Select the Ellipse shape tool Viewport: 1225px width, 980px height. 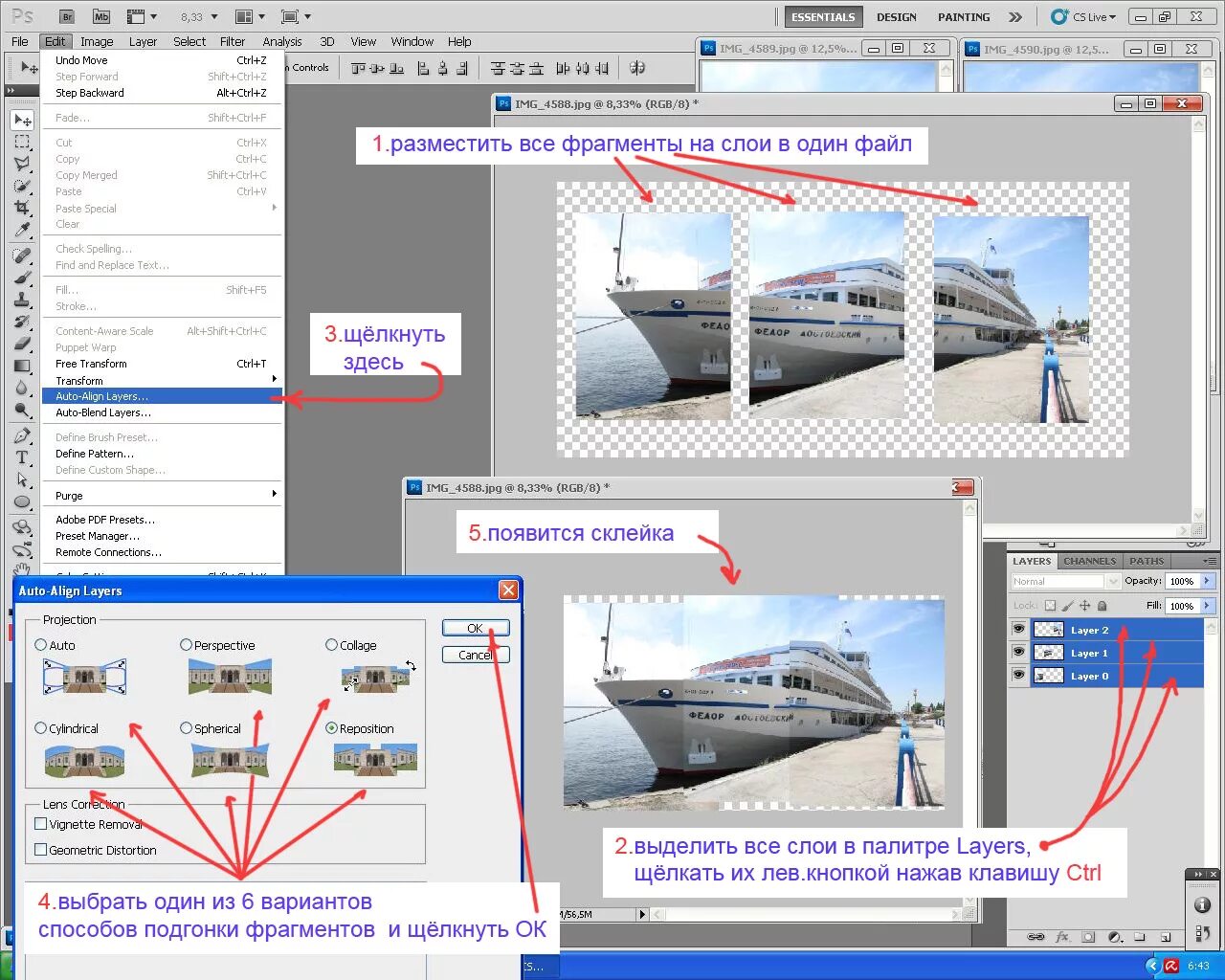click(x=22, y=501)
